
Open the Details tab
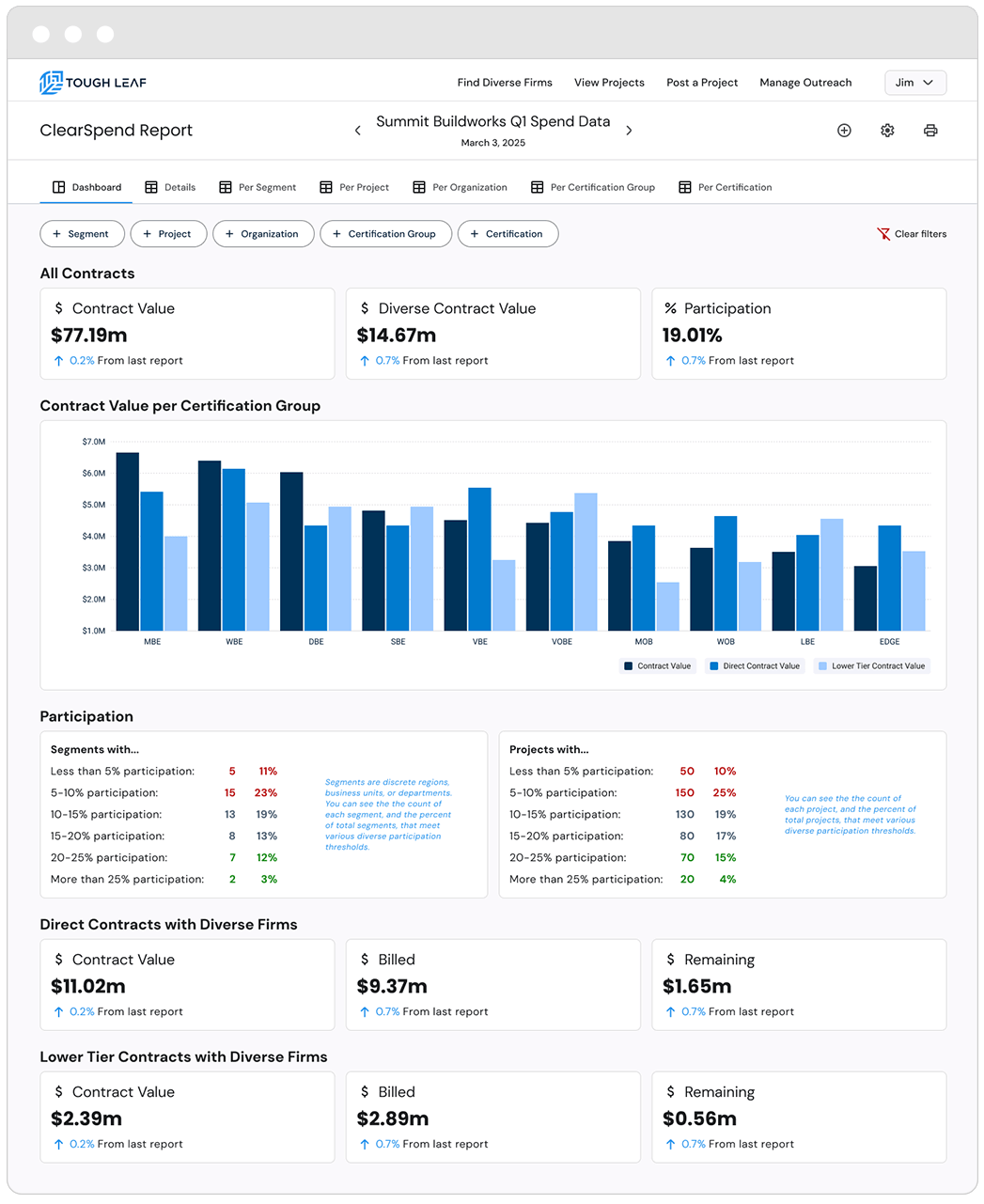(x=170, y=187)
